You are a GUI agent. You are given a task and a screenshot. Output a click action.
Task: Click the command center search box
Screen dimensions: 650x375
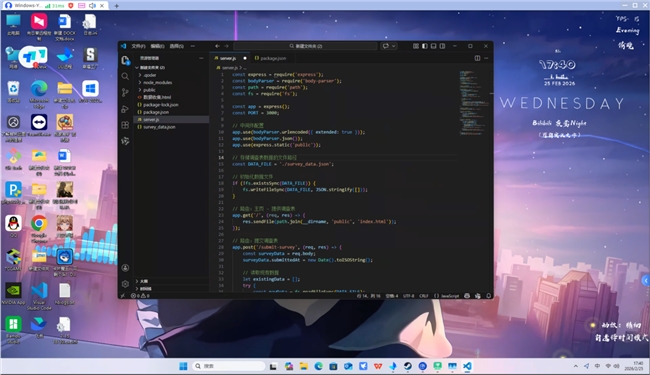point(306,46)
